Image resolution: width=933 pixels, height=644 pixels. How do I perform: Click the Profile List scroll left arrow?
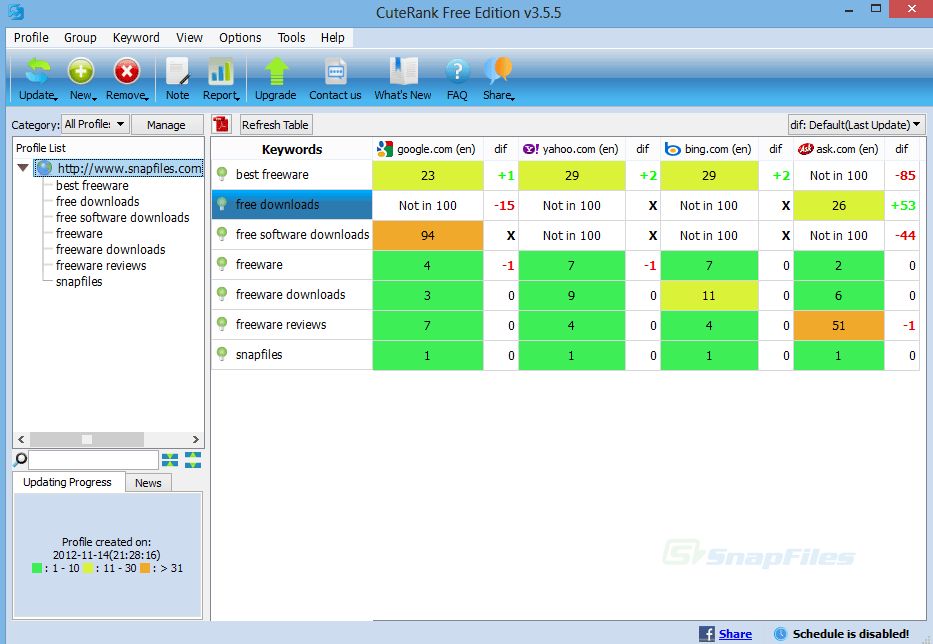21,439
